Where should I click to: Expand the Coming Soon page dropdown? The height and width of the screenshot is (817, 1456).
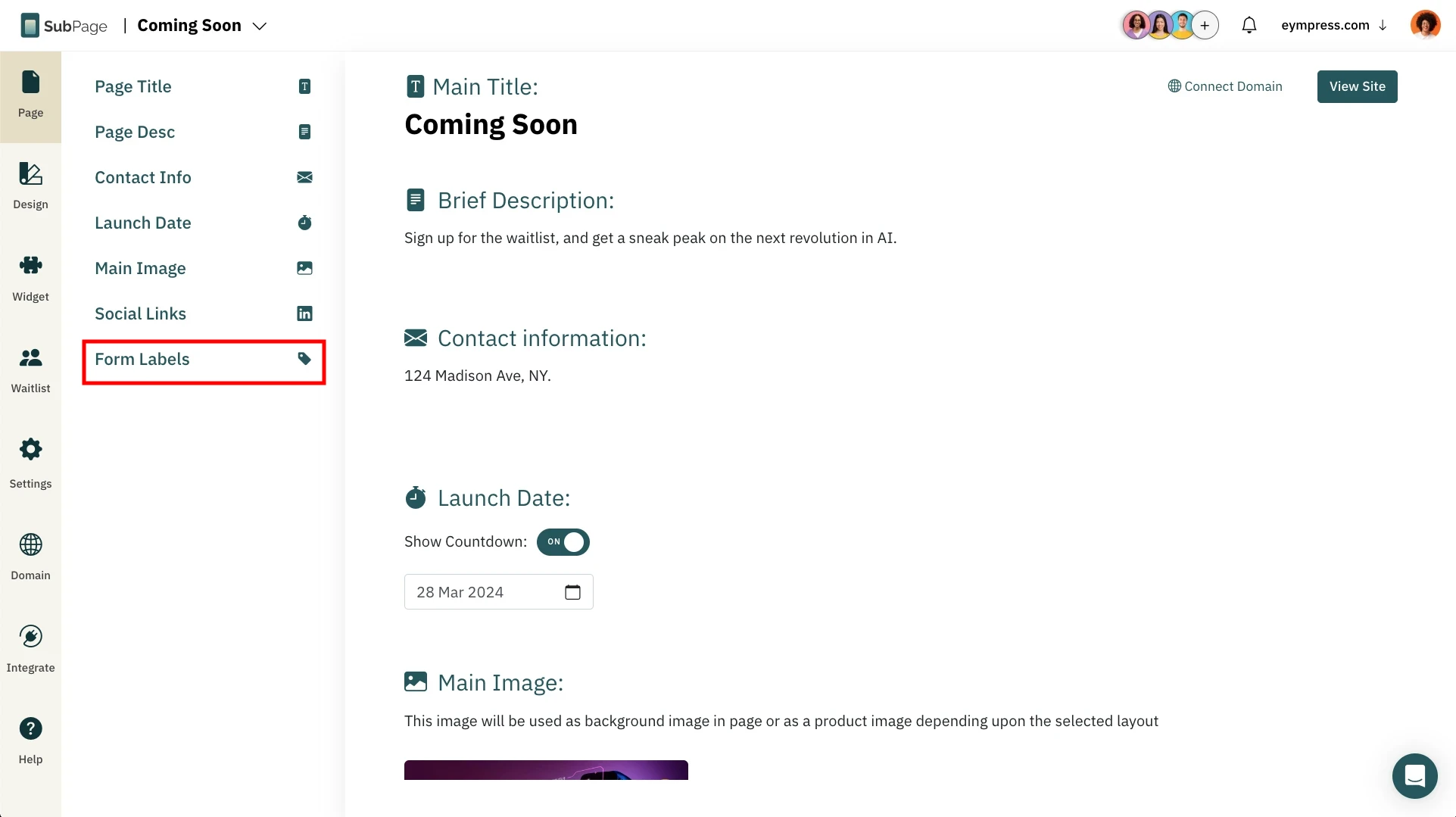click(260, 26)
